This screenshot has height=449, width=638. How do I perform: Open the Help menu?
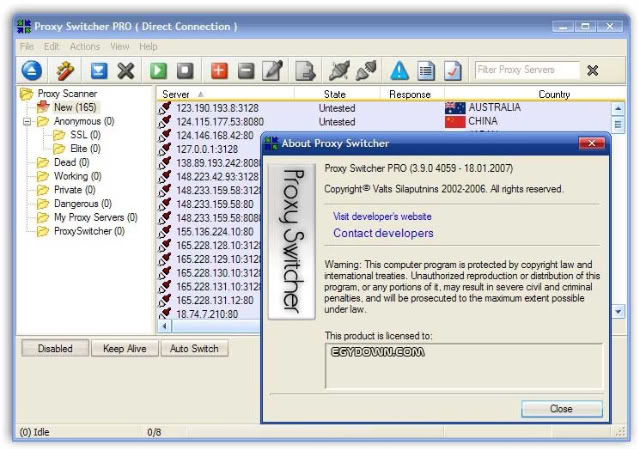pyautogui.click(x=148, y=46)
